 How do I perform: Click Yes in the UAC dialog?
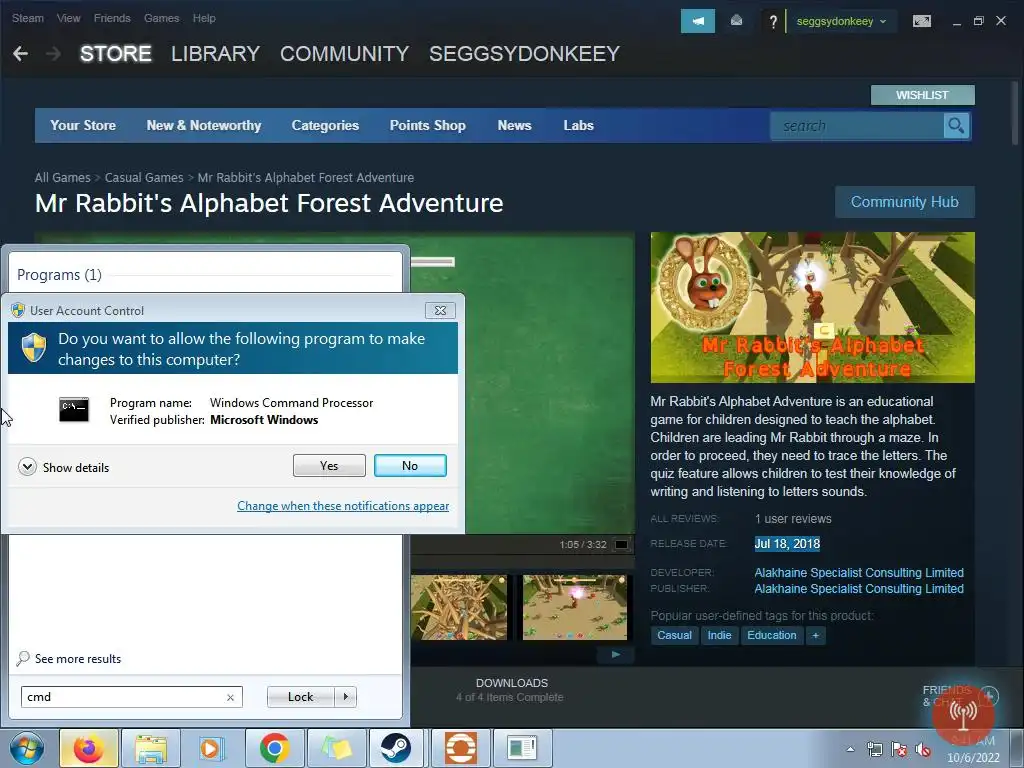pyautogui.click(x=329, y=466)
